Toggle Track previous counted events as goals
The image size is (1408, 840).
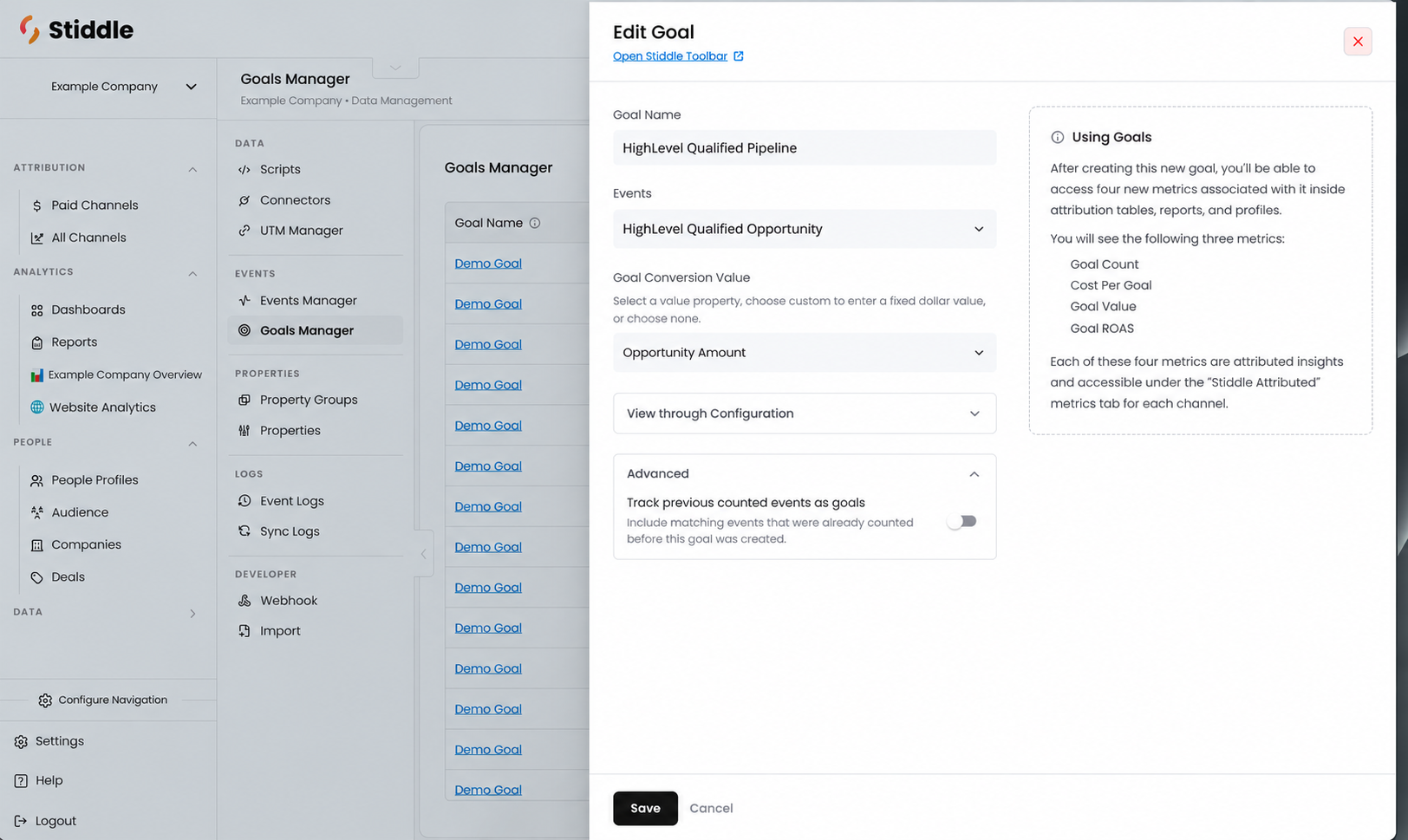point(961,521)
